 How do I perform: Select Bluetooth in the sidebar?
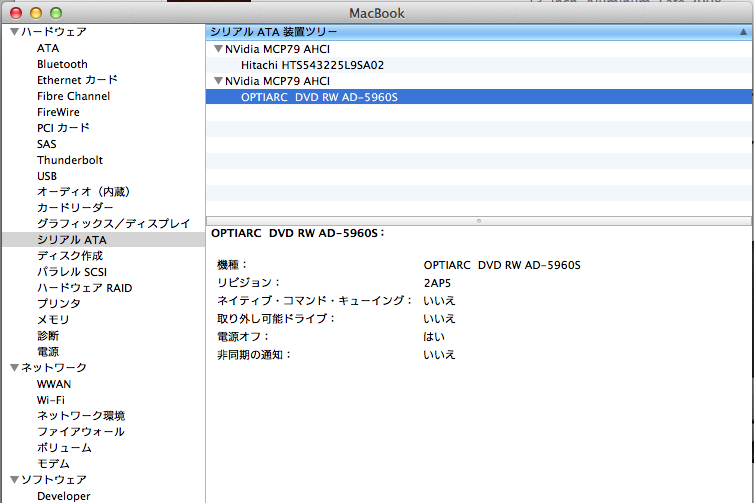pyautogui.click(x=62, y=64)
